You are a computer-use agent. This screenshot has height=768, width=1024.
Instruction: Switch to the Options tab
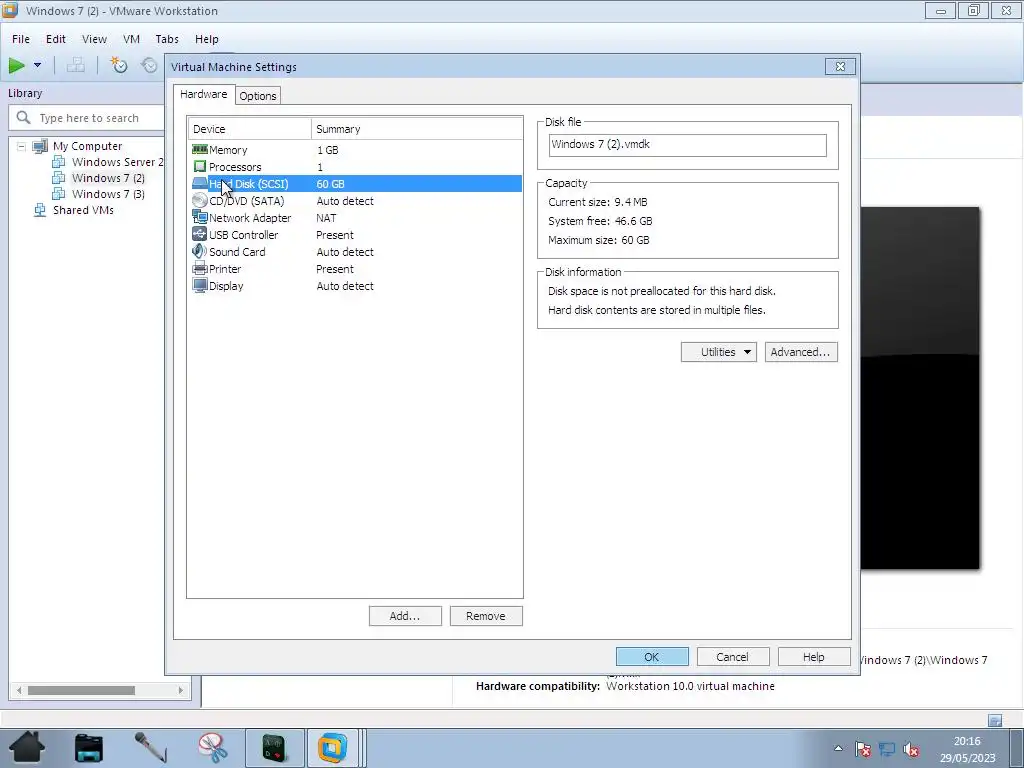(258, 96)
